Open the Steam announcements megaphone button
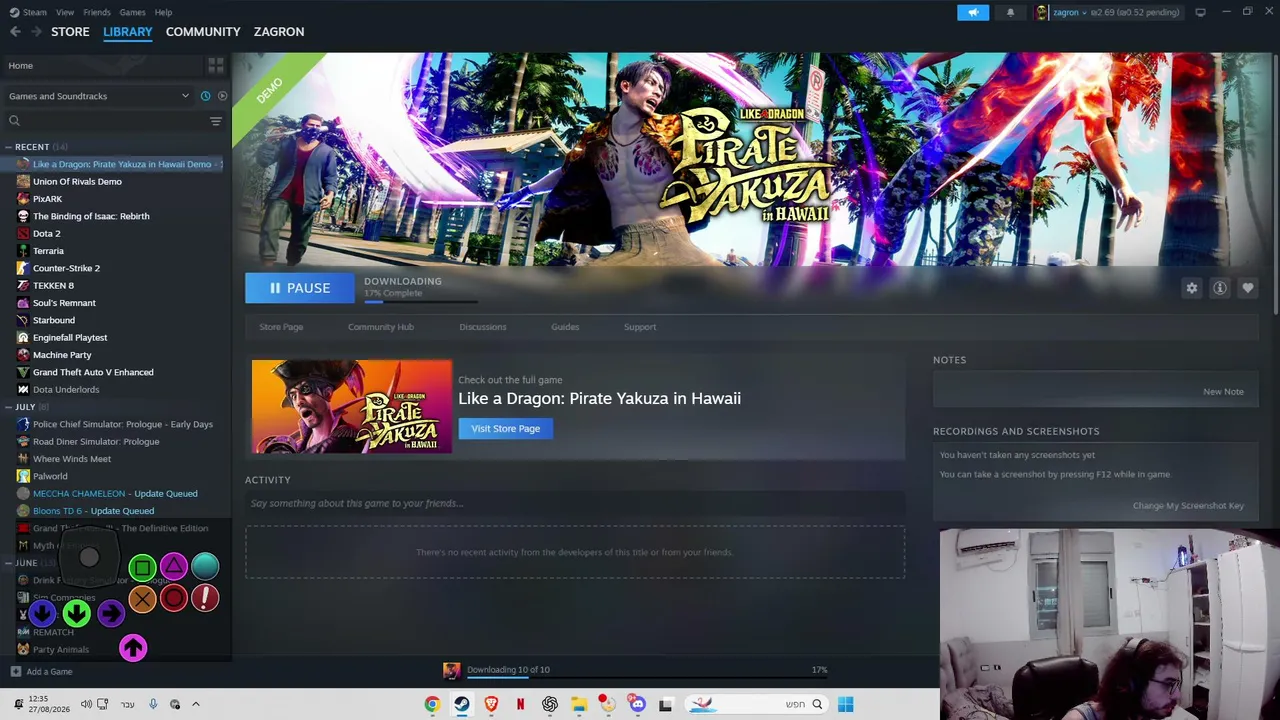This screenshot has height=720, width=1280. (973, 12)
